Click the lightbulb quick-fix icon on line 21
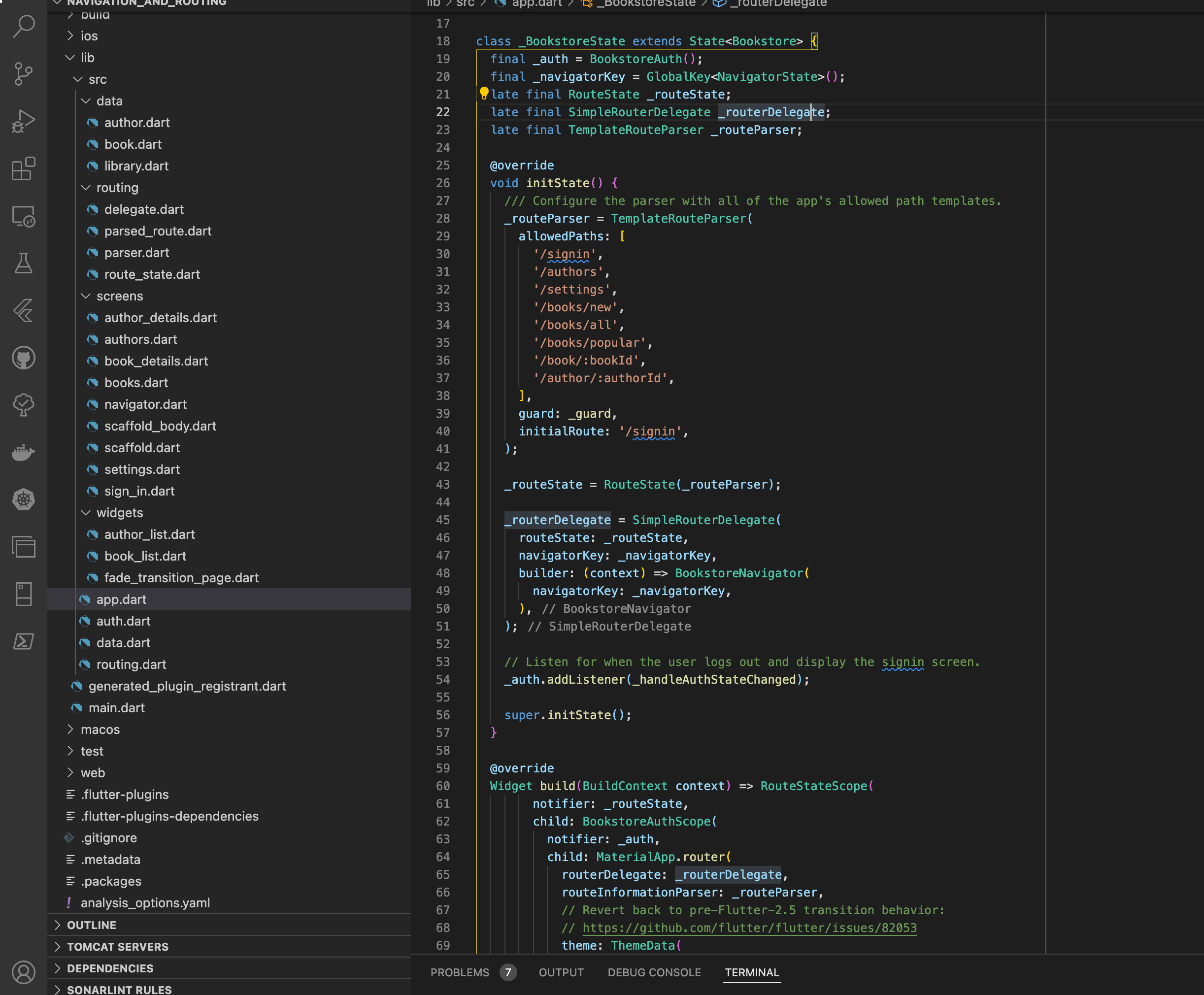Viewport: 1204px width, 995px height. coord(484,93)
